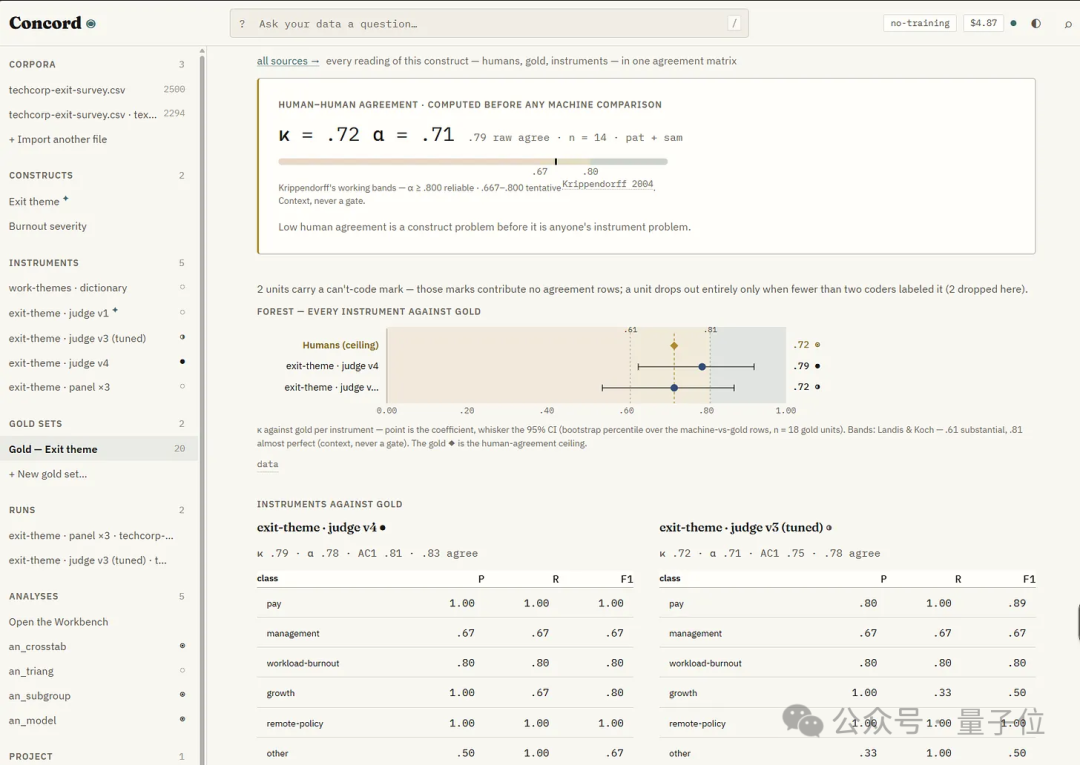Viewport: 1080px width, 765px height.
Task: Click the status dot beside an_subgroup
Action: tap(183, 695)
